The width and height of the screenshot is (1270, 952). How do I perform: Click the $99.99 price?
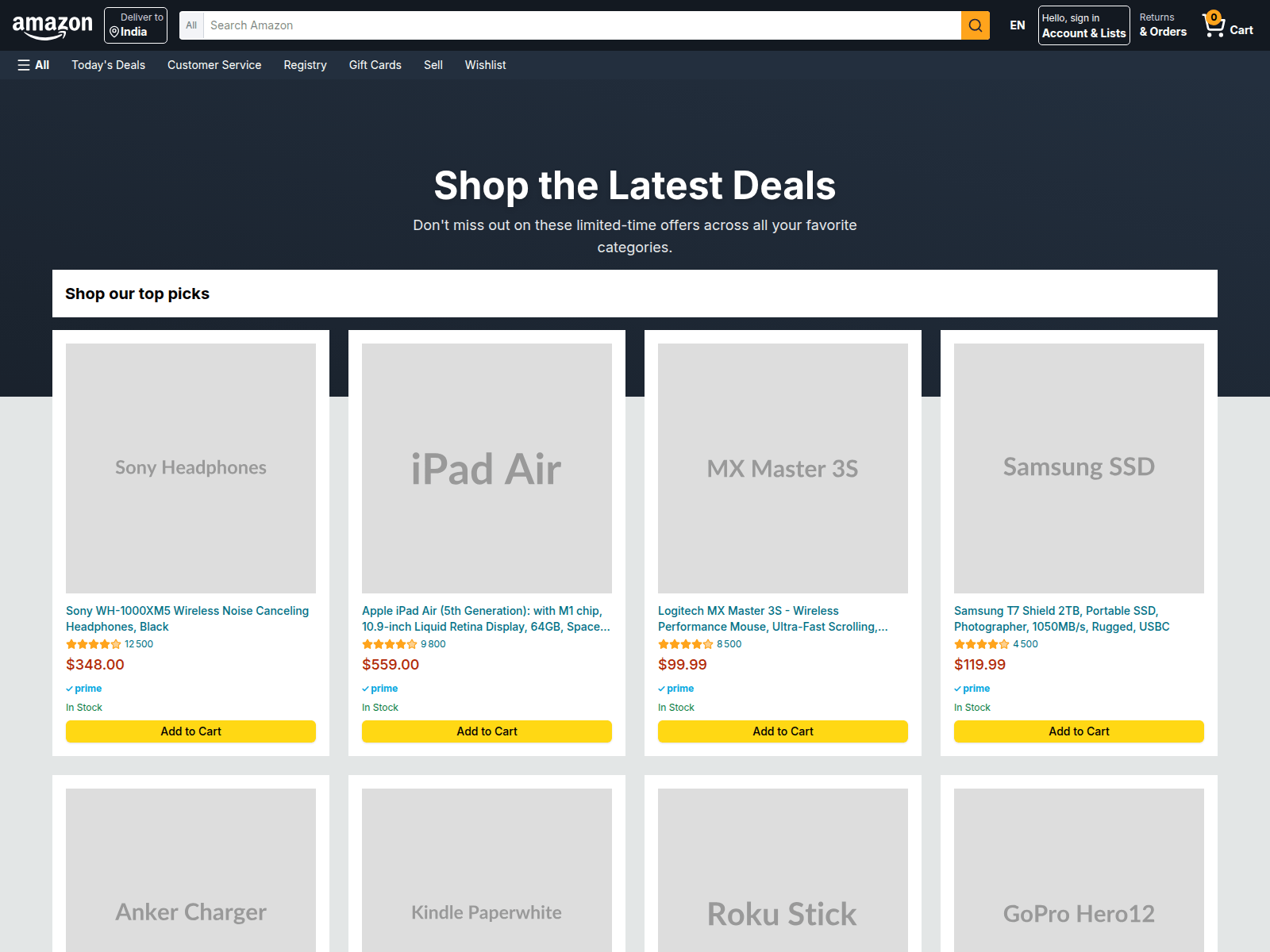(683, 665)
